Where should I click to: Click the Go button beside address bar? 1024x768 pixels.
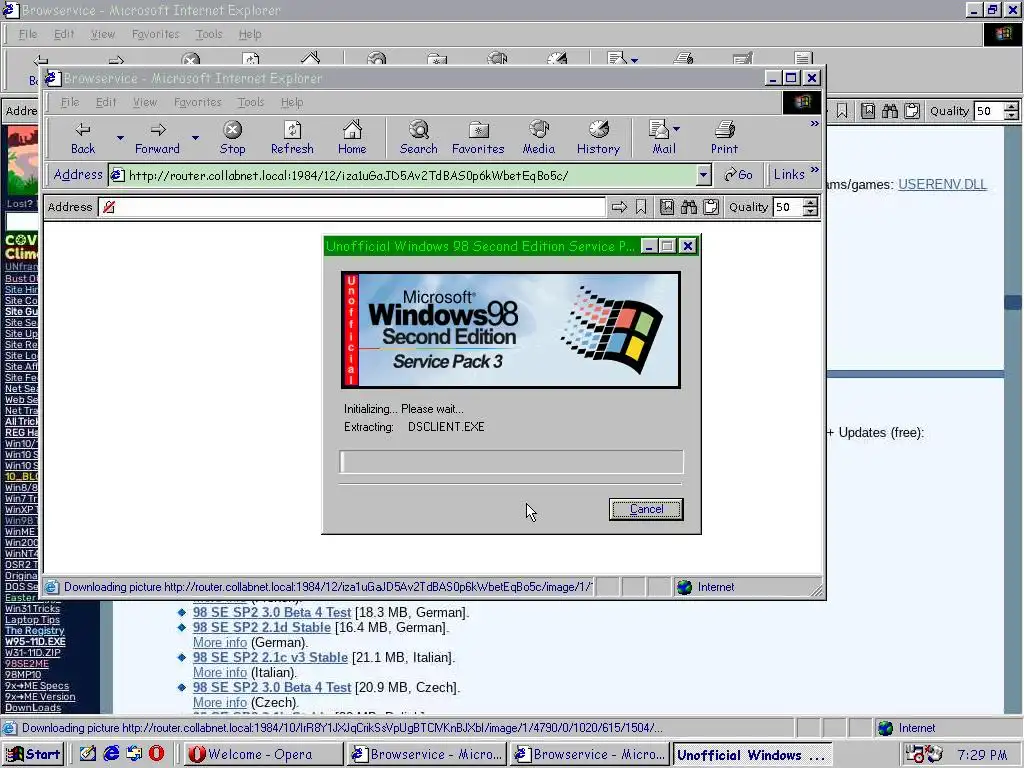(x=739, y=174)
